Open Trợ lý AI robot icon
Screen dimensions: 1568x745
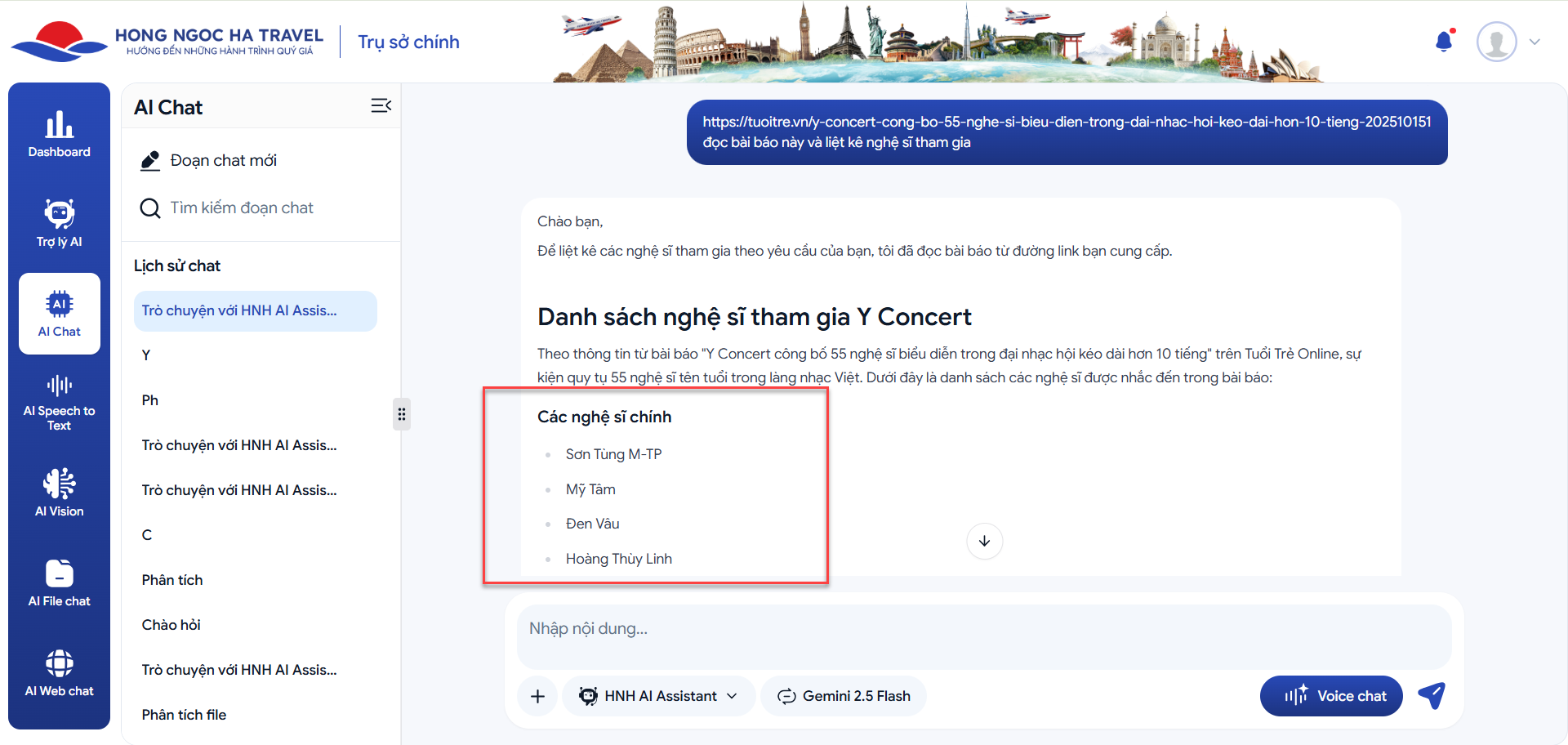click(x=59, y=222)
